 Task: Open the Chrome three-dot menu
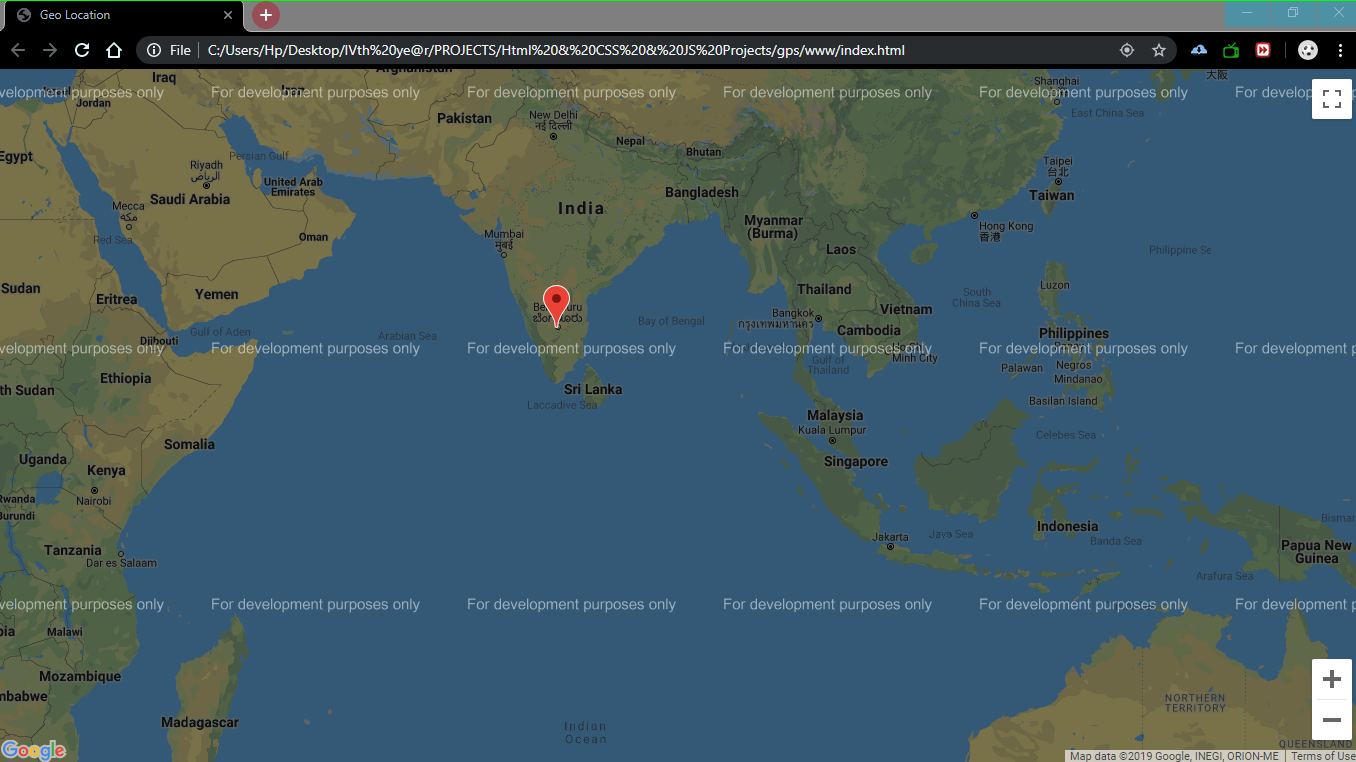click(x=1340, y=50)
